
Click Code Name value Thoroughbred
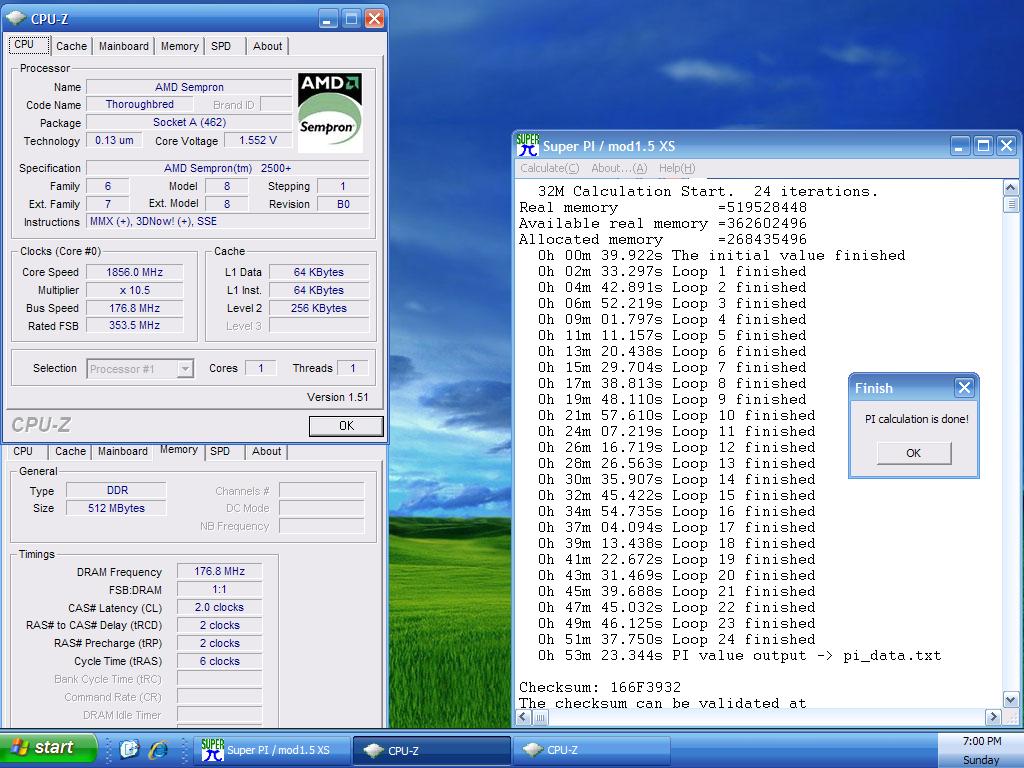coord(140,104)
